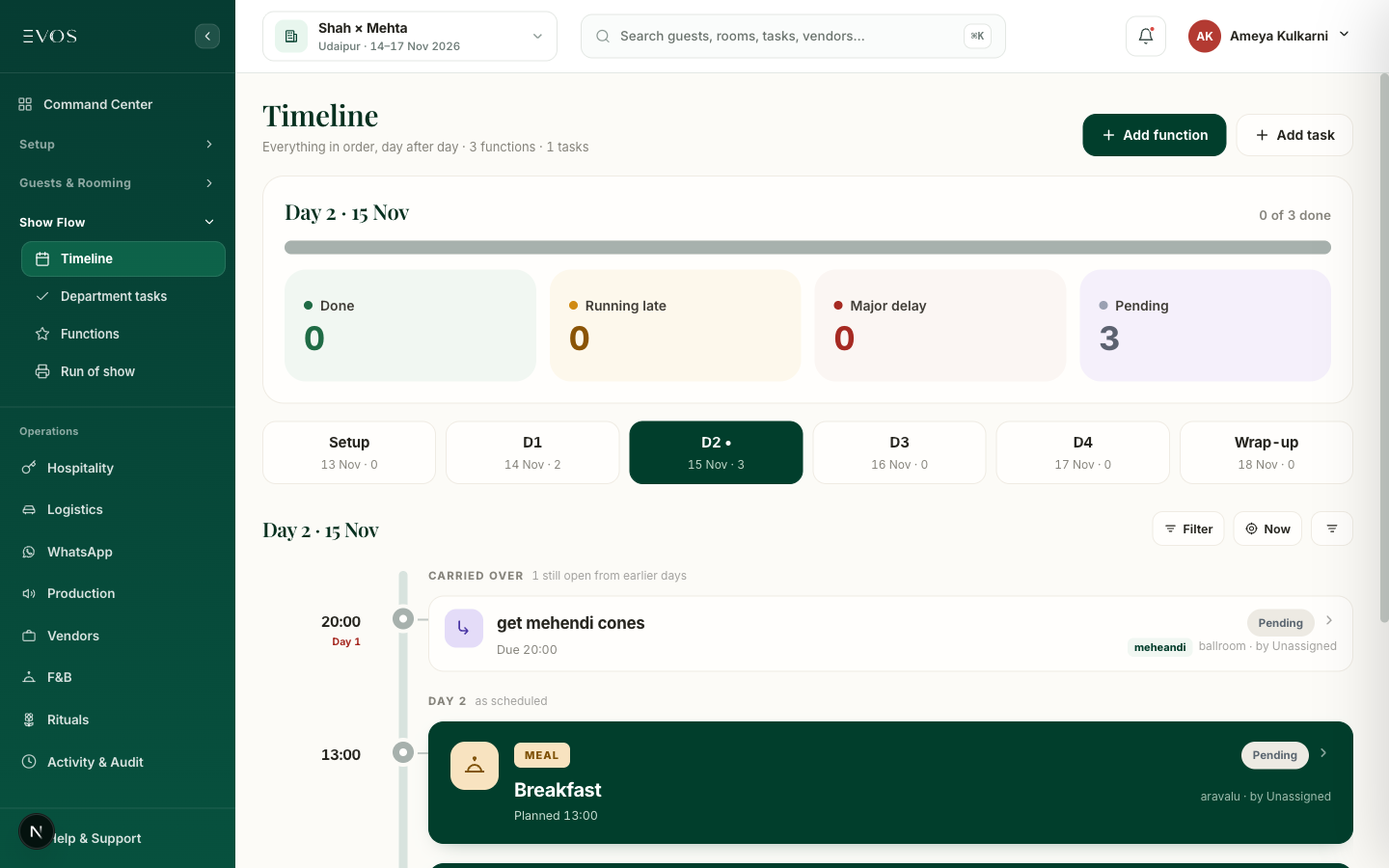This screenshot has height=868, width=1389.
Task: Click the Vendors briefcase icon
Action: (29, 636)
